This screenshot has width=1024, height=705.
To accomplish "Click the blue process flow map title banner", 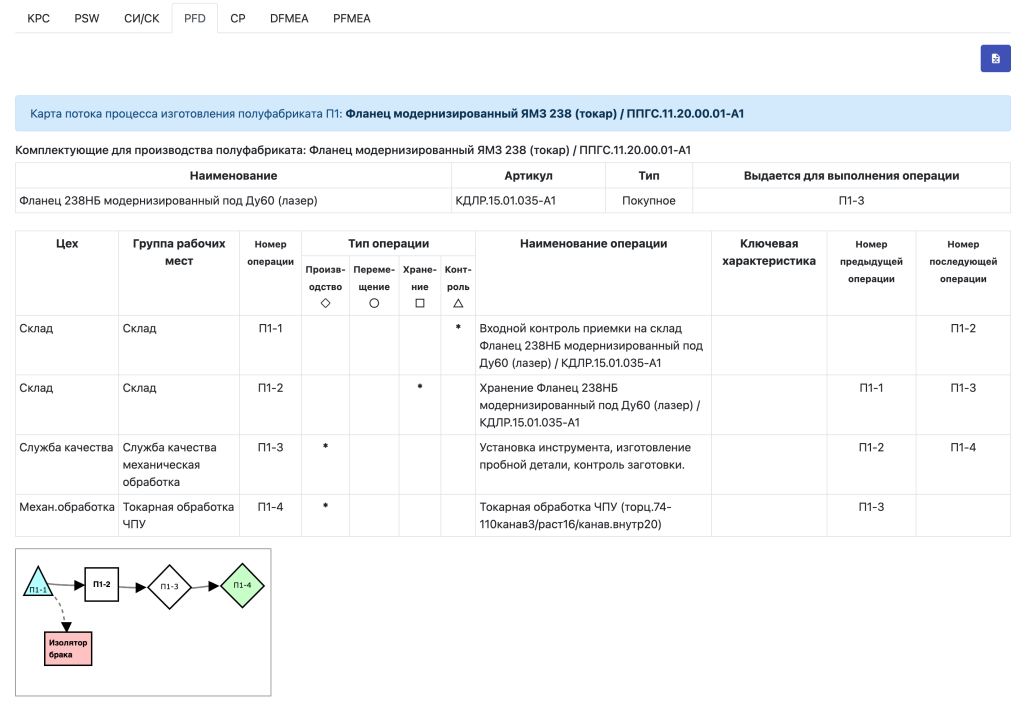I will coord(513,114).
